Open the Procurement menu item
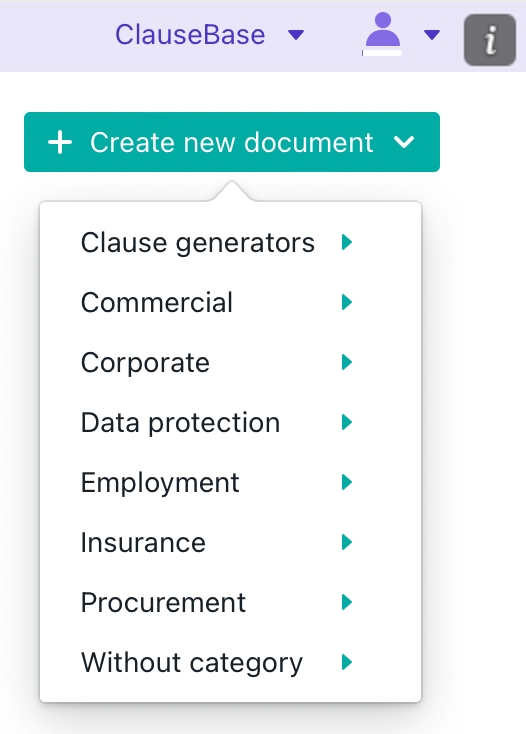Image resolution: width=526 pixels, height=734 pixels. tap(230, 602)
